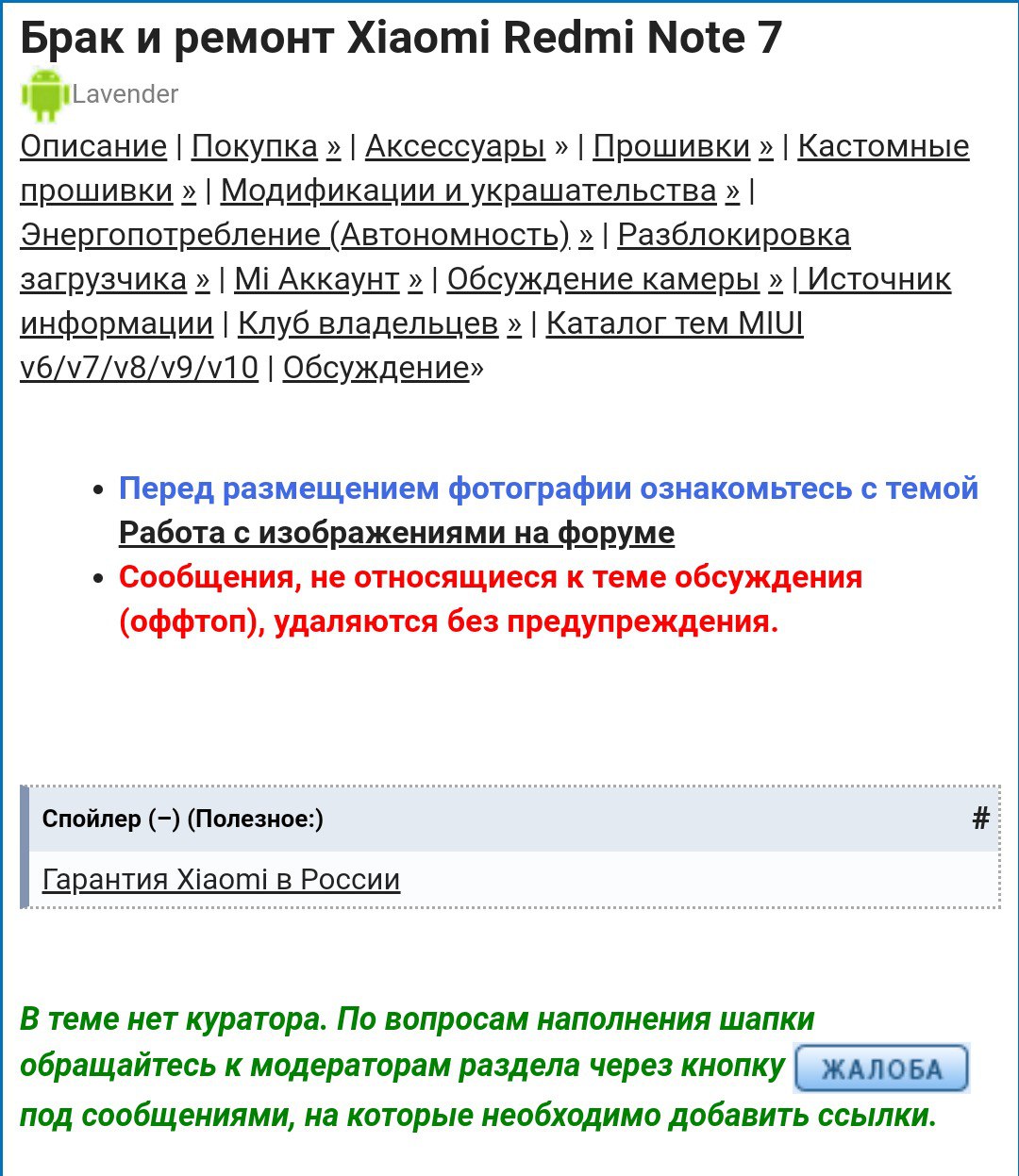Follow » arrow after Модификации и украшательства
Screen dimensions: 1019x1176
(732, 191)
